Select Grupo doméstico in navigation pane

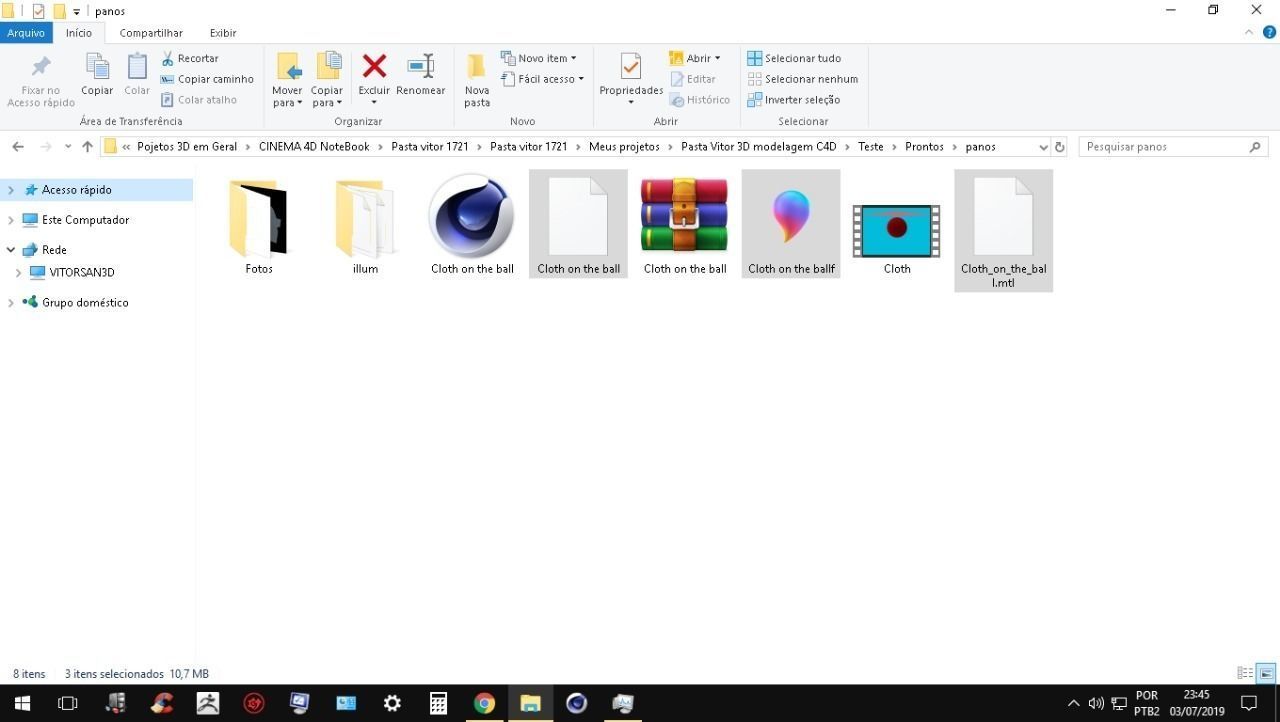(x=75, y=302)
